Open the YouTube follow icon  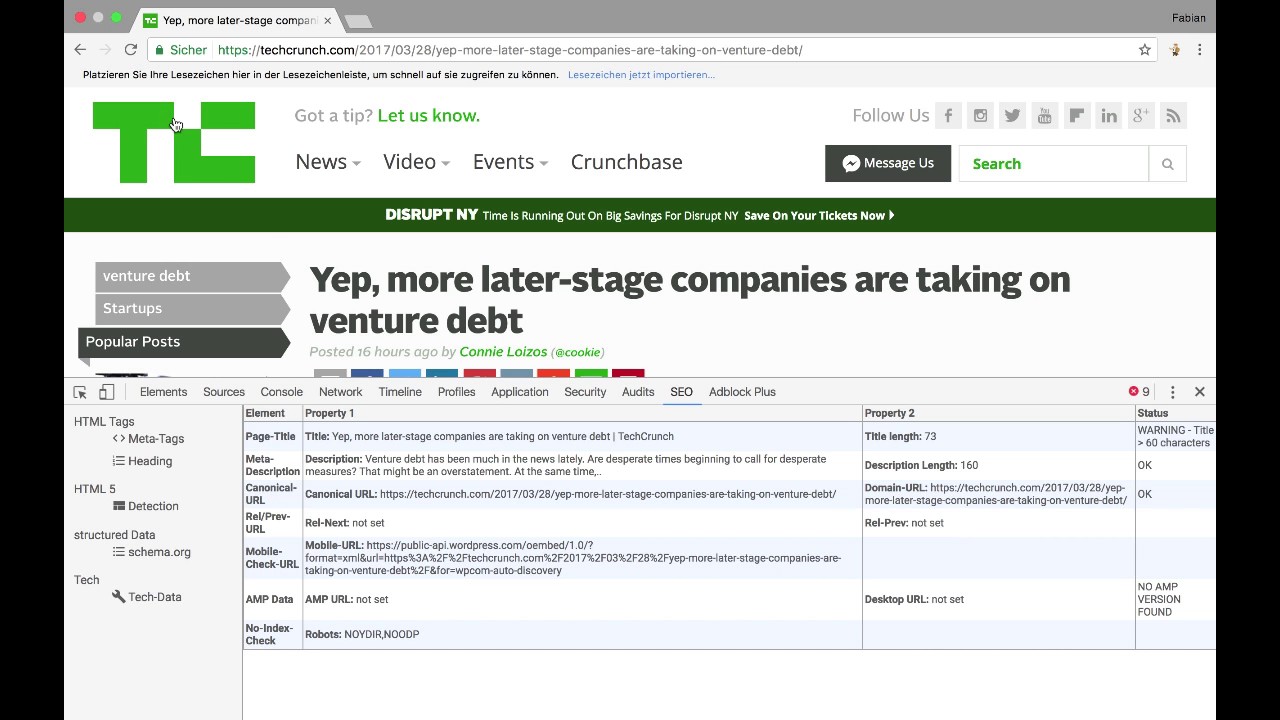click(x=1044, y=116)
